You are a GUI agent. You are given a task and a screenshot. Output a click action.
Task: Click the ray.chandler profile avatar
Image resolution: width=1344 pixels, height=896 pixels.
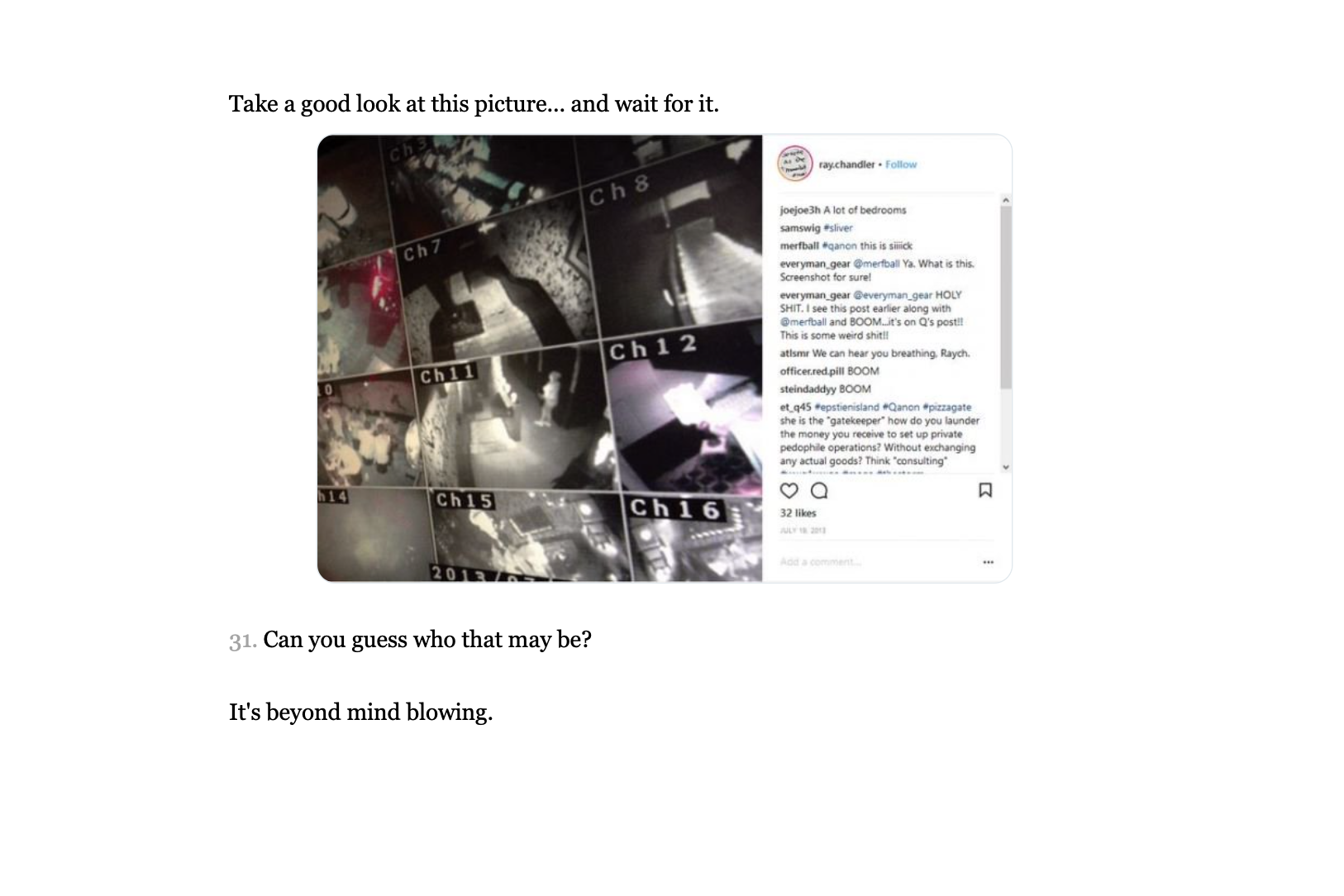794,164
